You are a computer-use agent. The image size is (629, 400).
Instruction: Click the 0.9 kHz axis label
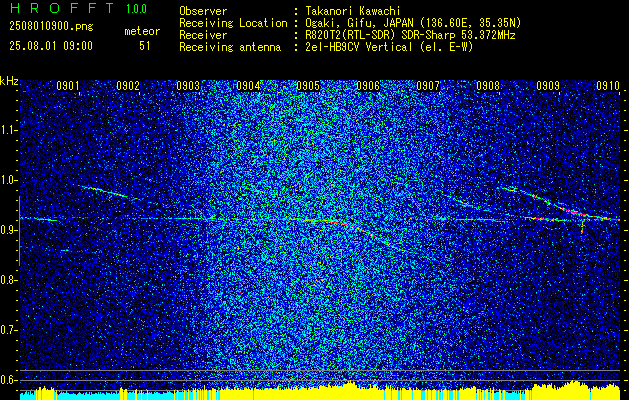8,230
